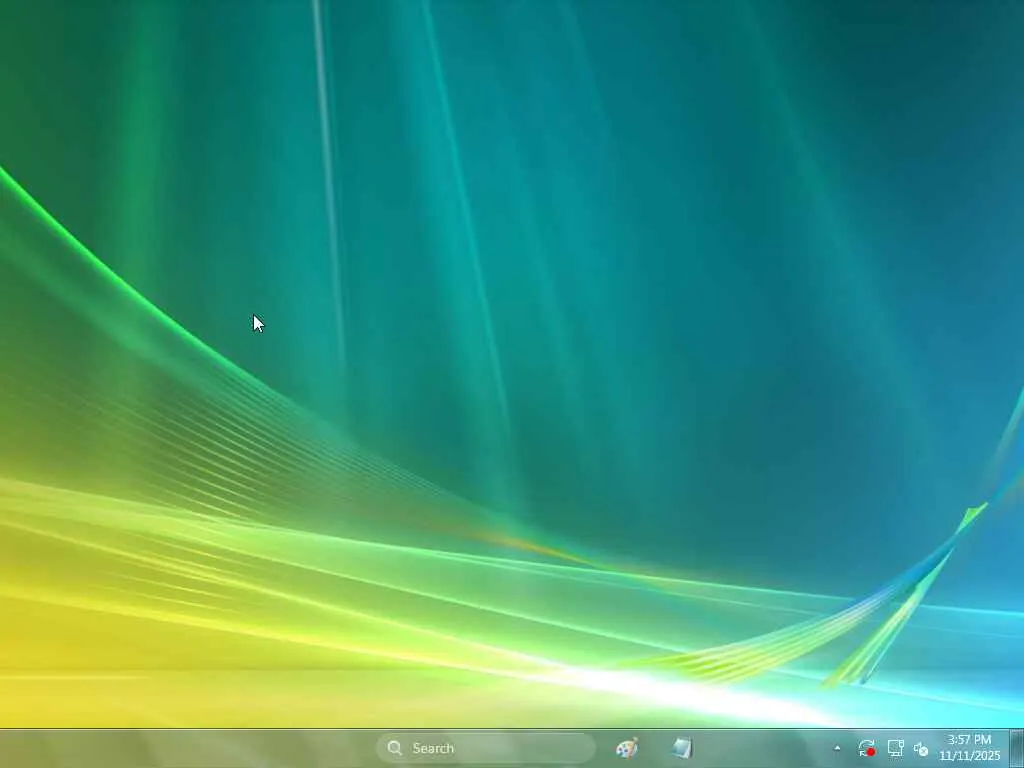
Task: Click the taskbar Search box
Action: click(x=485, y=748)
